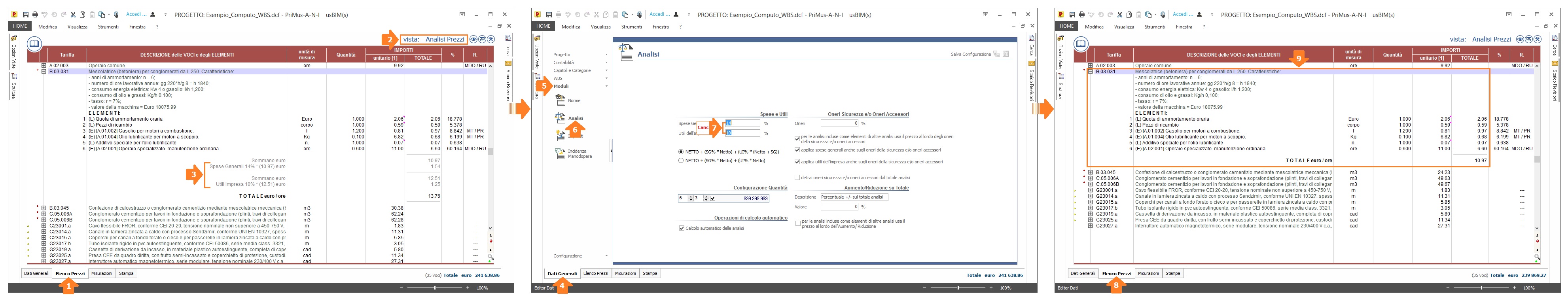Open the book icon above Tariffa, left window

(34, 43)
